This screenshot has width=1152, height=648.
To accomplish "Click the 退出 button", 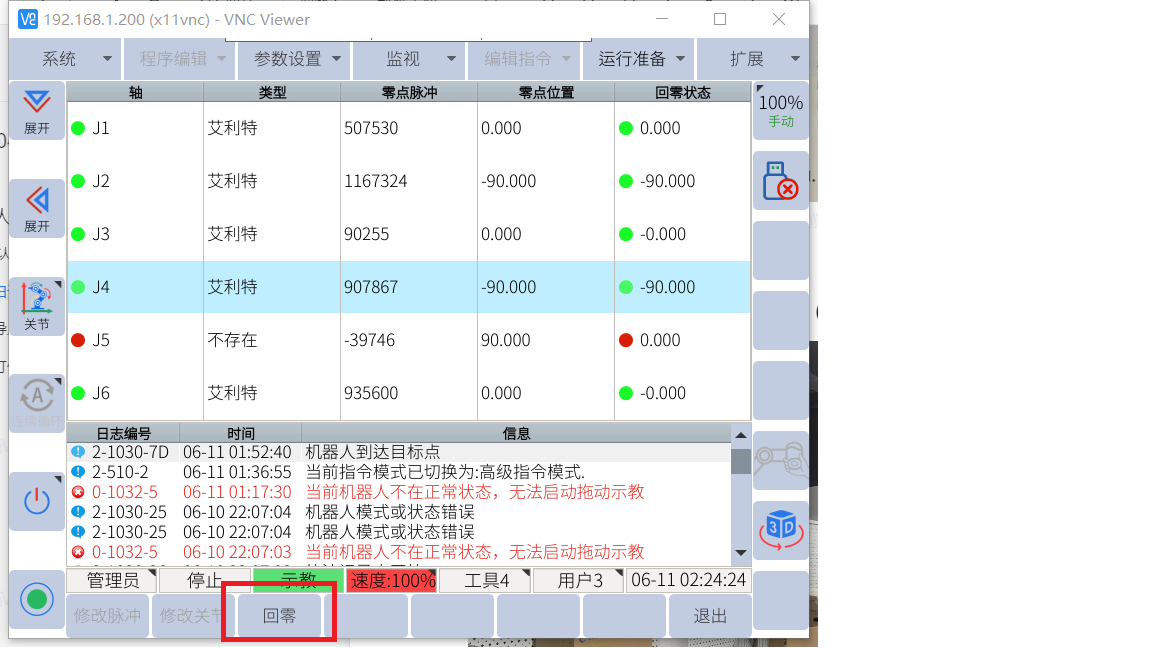I will (x=710, y=616).
